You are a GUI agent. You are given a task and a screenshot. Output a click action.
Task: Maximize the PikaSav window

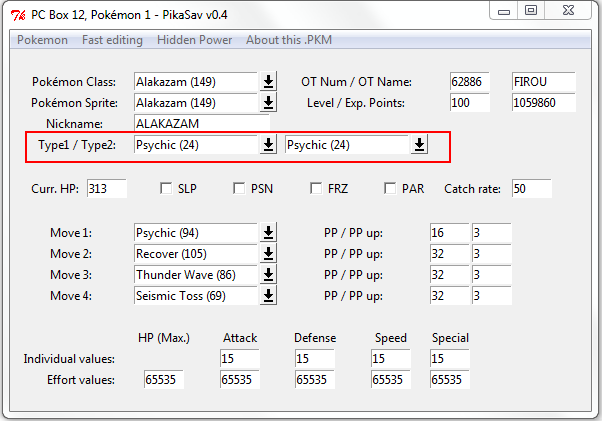[531, 10]
